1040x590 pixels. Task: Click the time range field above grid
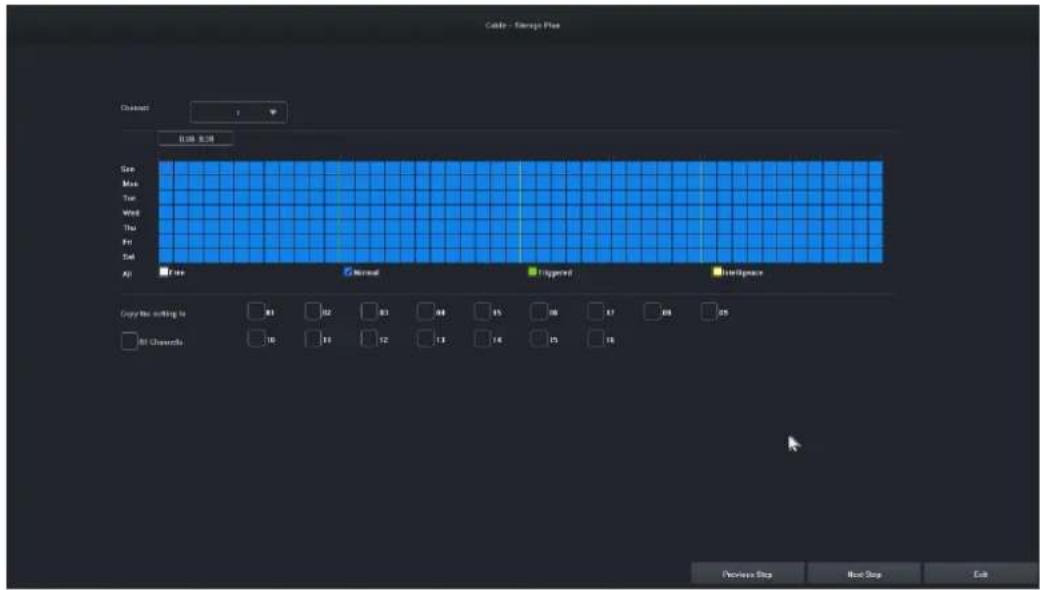[x=196, y=139]
